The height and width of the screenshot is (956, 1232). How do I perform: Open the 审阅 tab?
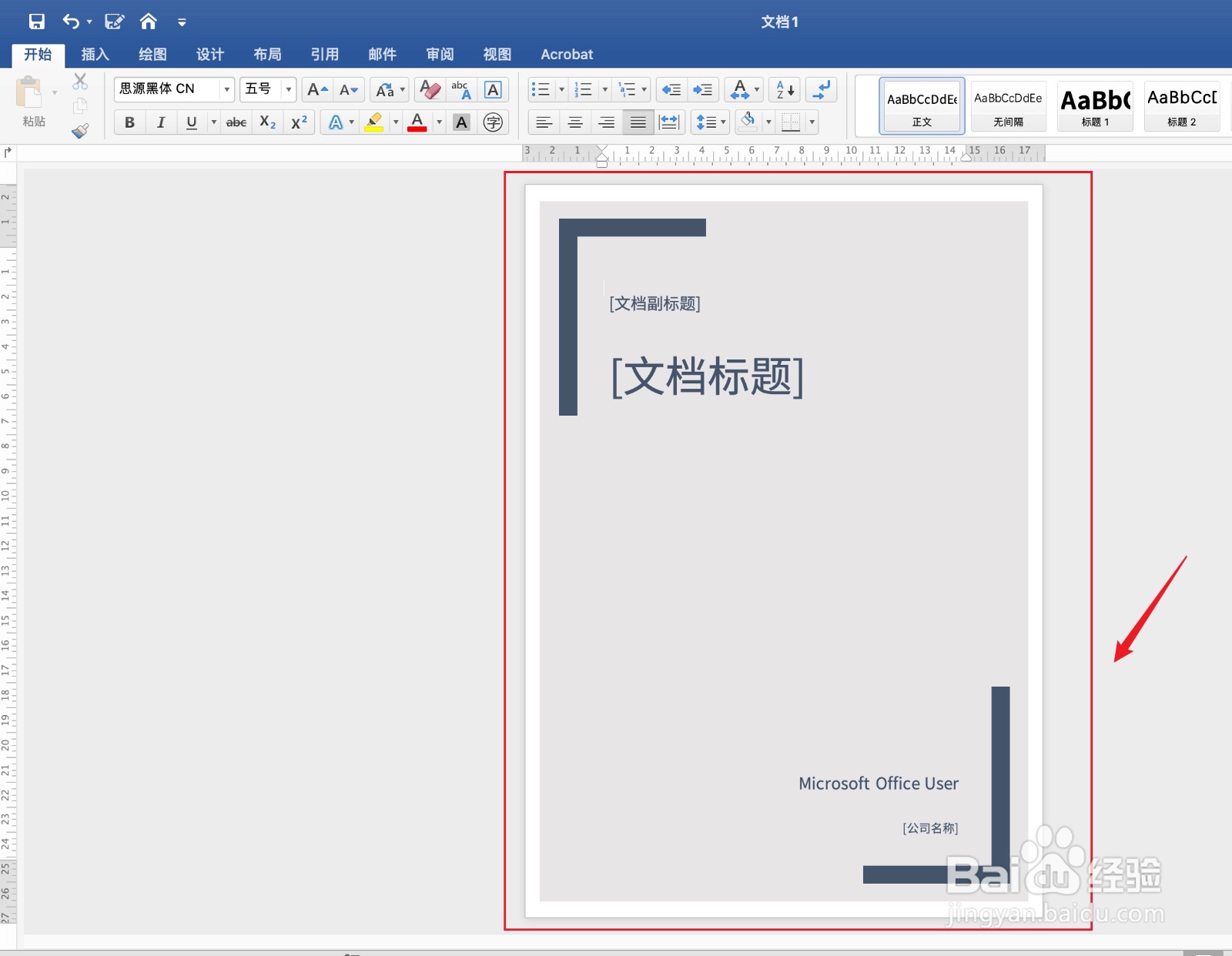click(x=440, y=54)
